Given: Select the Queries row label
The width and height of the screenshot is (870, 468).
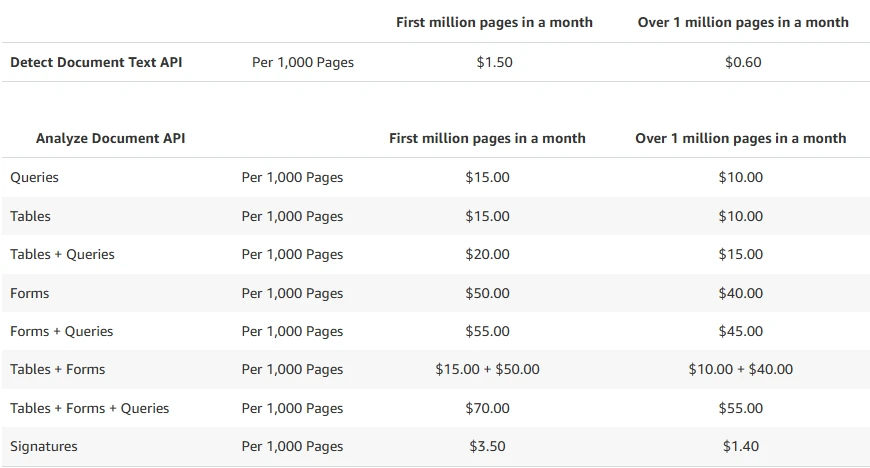Looking at the screenshot, I should [35, 177].
